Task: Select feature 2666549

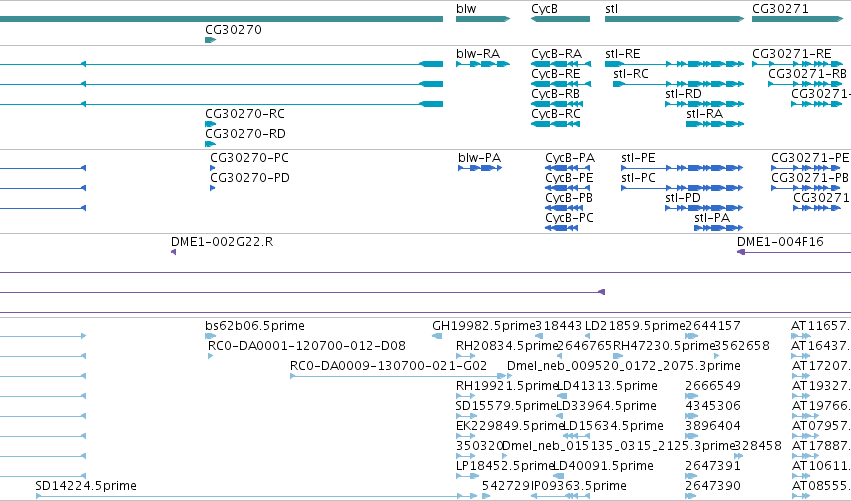Action: click(x=691, y=396)
